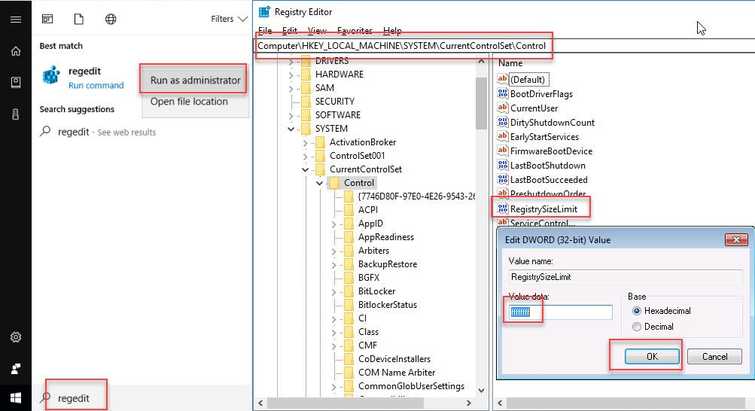Select the BitlockerStatus key
Image resolution: width=755 pixels, height=411 pixels.
[x=388, y=305]
